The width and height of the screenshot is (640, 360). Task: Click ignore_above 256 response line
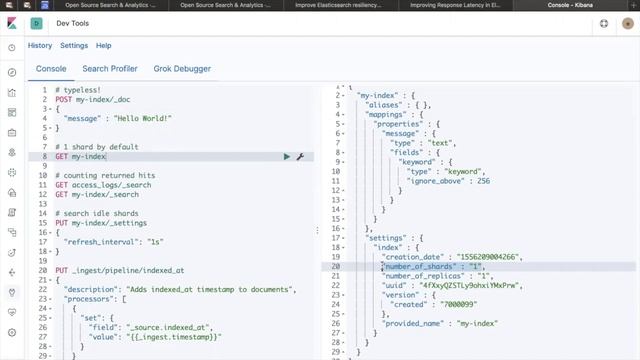[448, 181]
